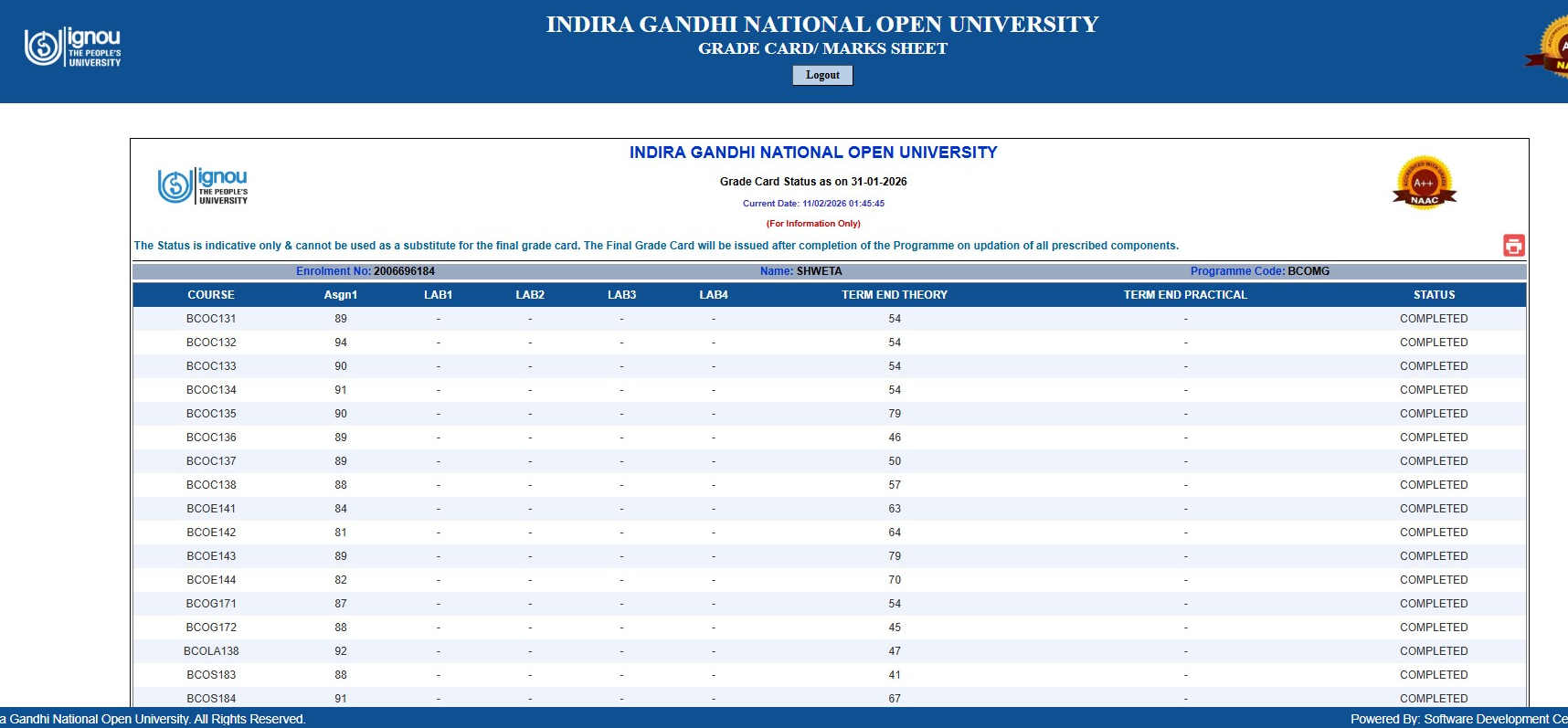Viewport: 1568px width, 728px height.
Task: Click COMPLETED status in the BCOC131 row
Action: [1434, 319]
